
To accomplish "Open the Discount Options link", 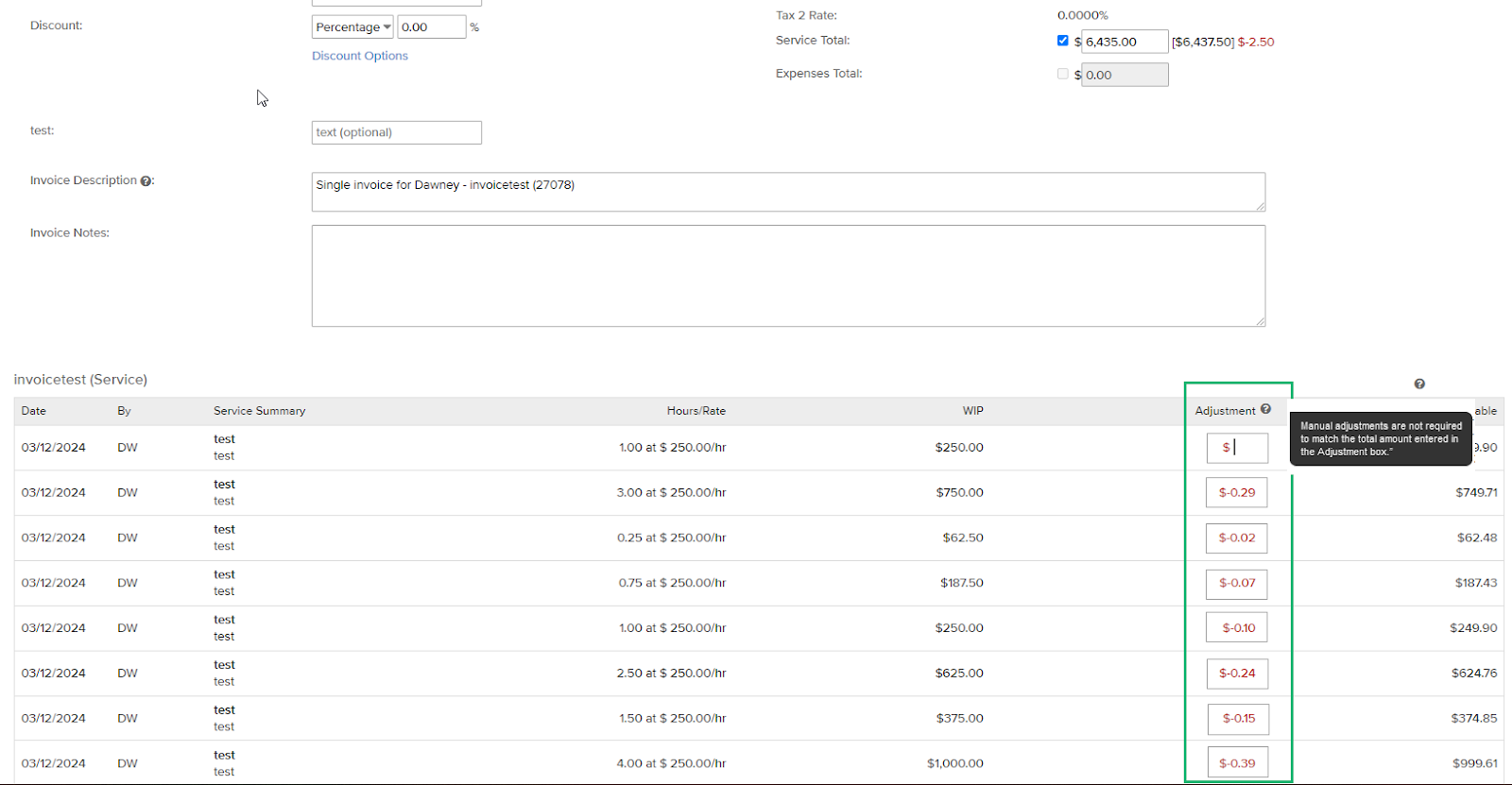I will [360, 56].
